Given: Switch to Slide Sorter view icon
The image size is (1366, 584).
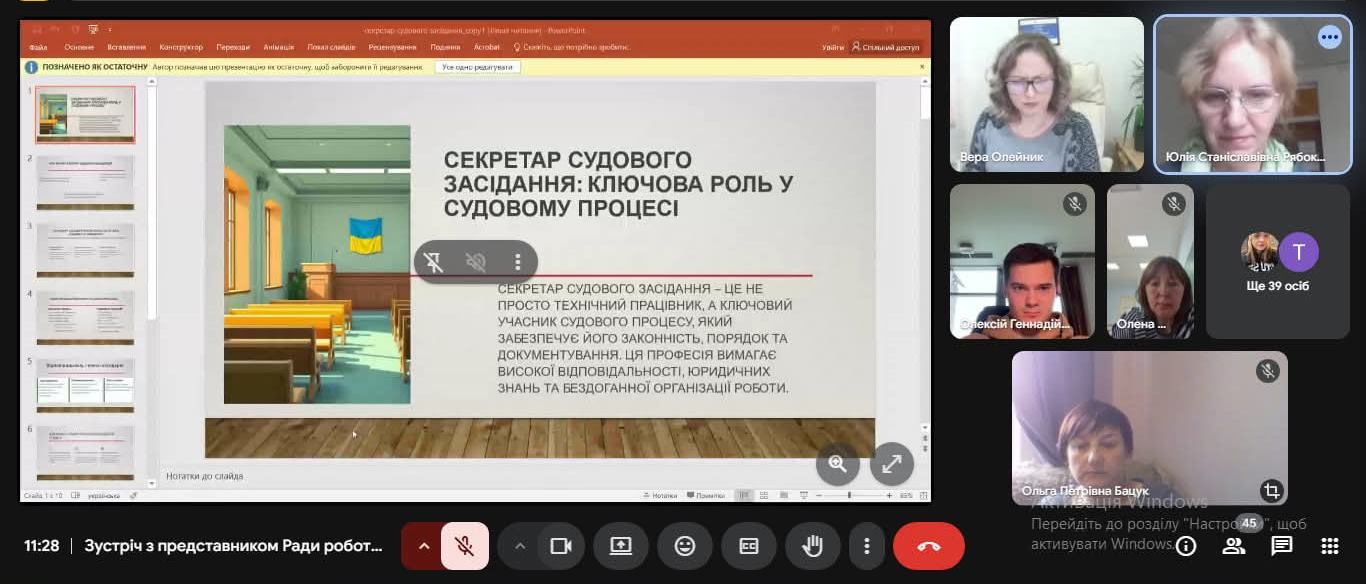Looking at the screenshot, I should click(x=763, y=495).
